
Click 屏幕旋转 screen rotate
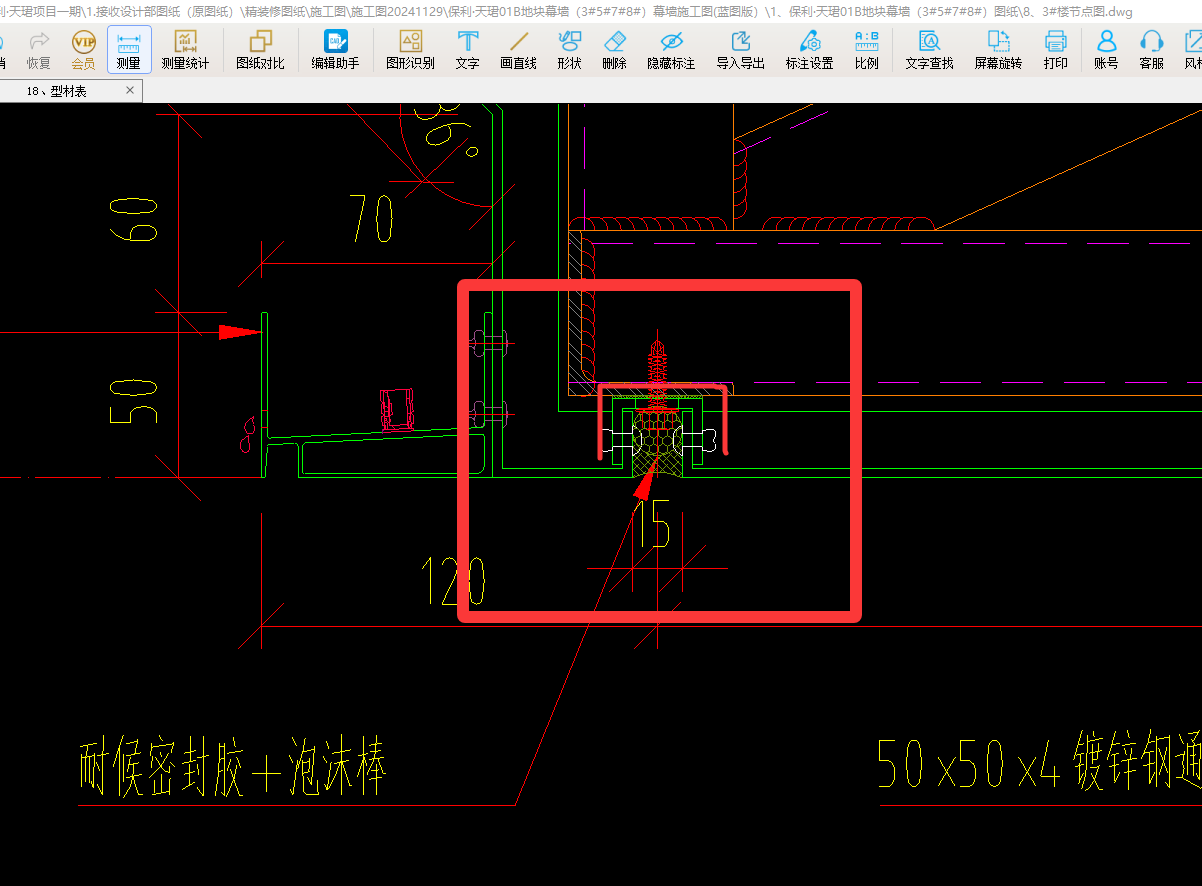(998, 50)
